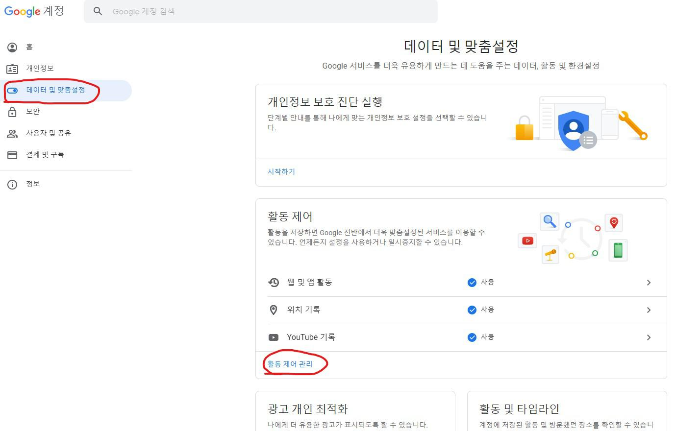Click the 데이터 및 맞춤설정 page title
The image size is (700, 431).
click(x=461, y=46)
